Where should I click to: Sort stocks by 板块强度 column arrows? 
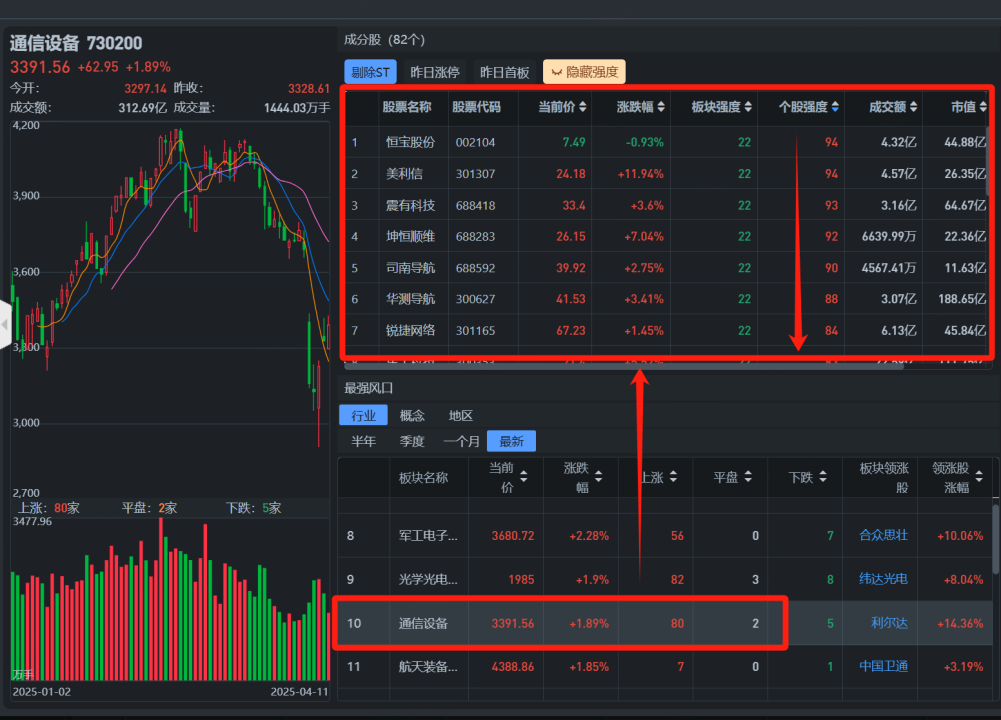[x=748, y=107]
